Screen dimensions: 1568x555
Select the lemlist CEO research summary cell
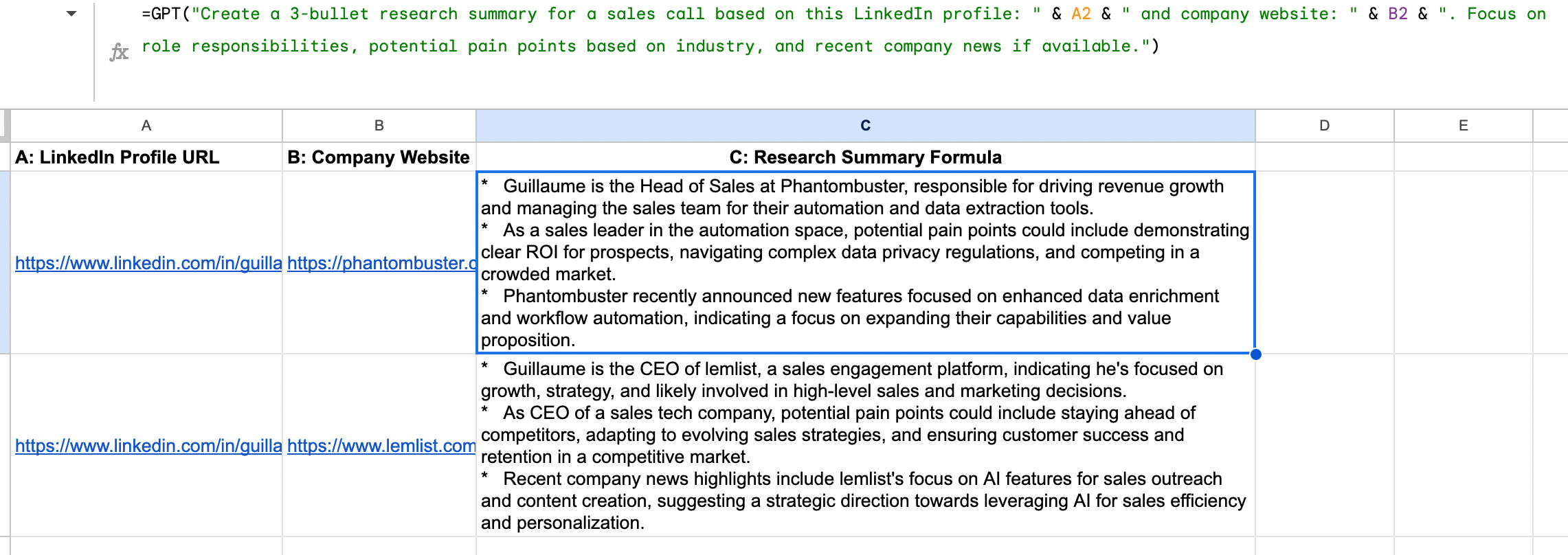pos(865,446)
